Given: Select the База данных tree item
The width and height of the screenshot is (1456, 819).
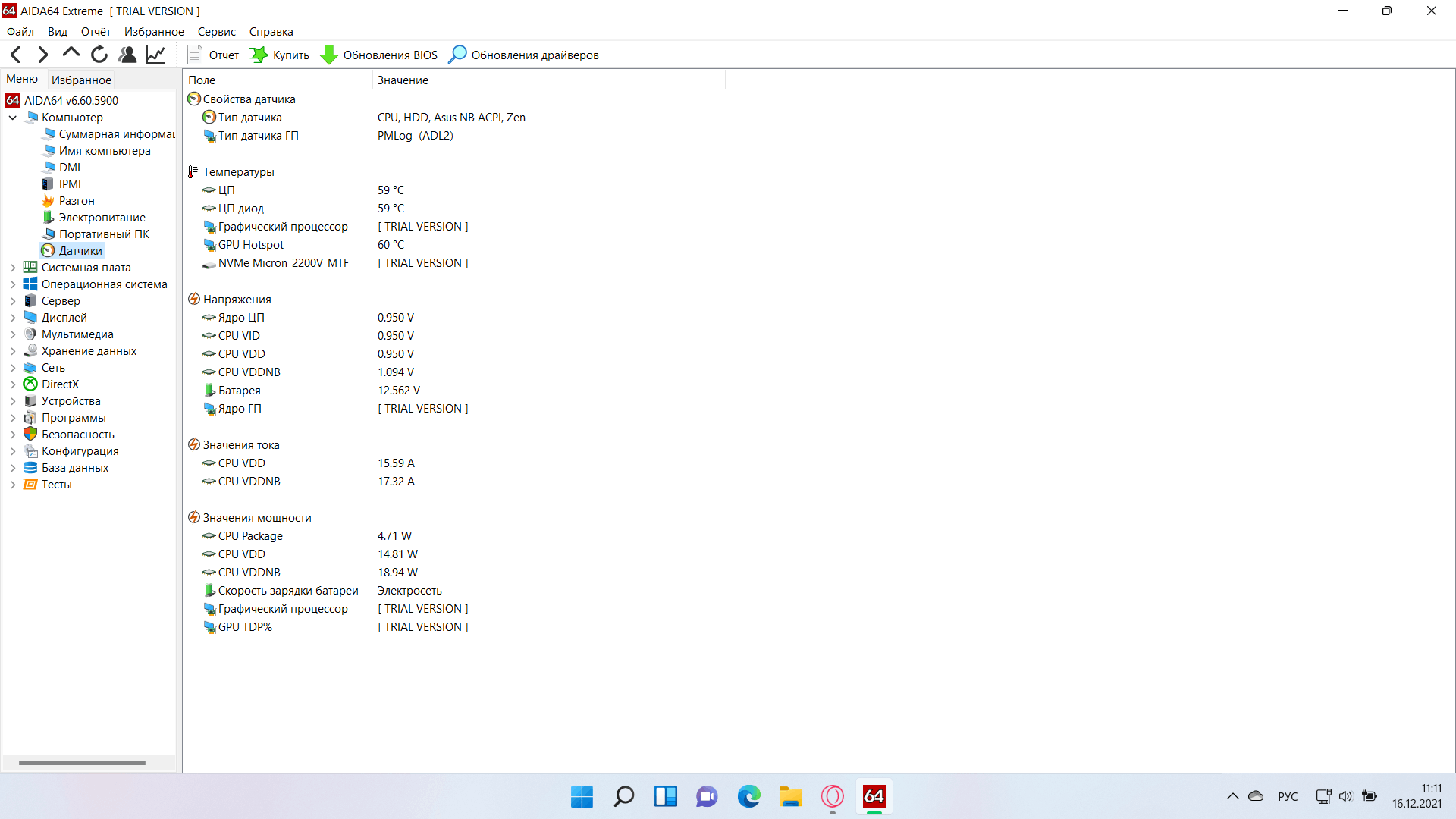Looking at the screenshot, I should tap(66, 468).
